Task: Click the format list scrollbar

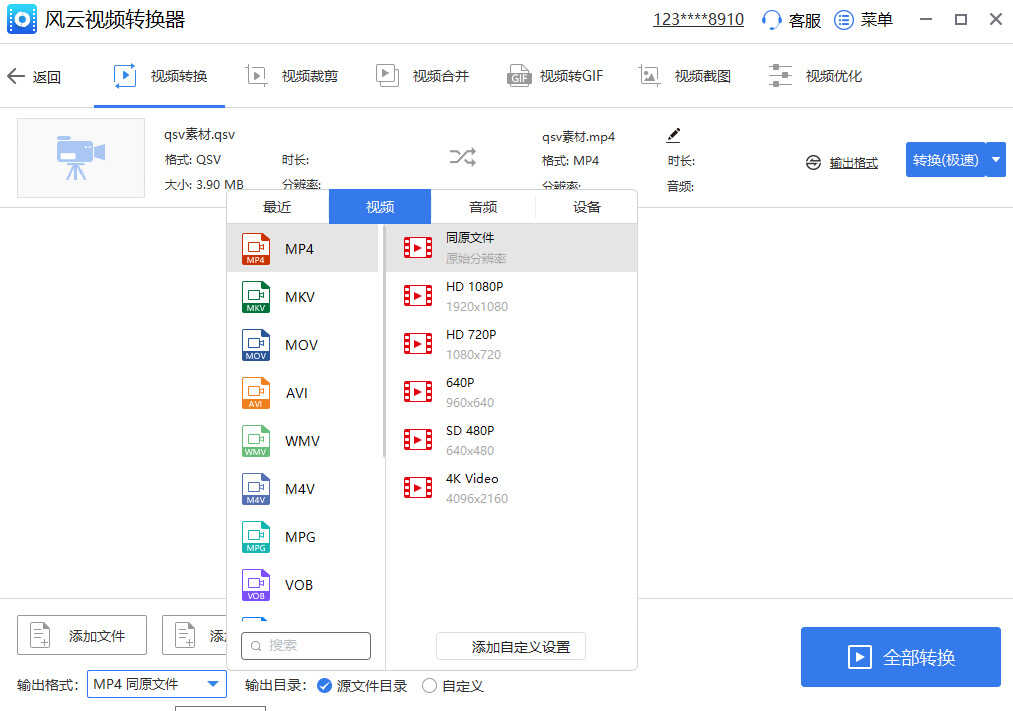Action: tap(384, 341)
